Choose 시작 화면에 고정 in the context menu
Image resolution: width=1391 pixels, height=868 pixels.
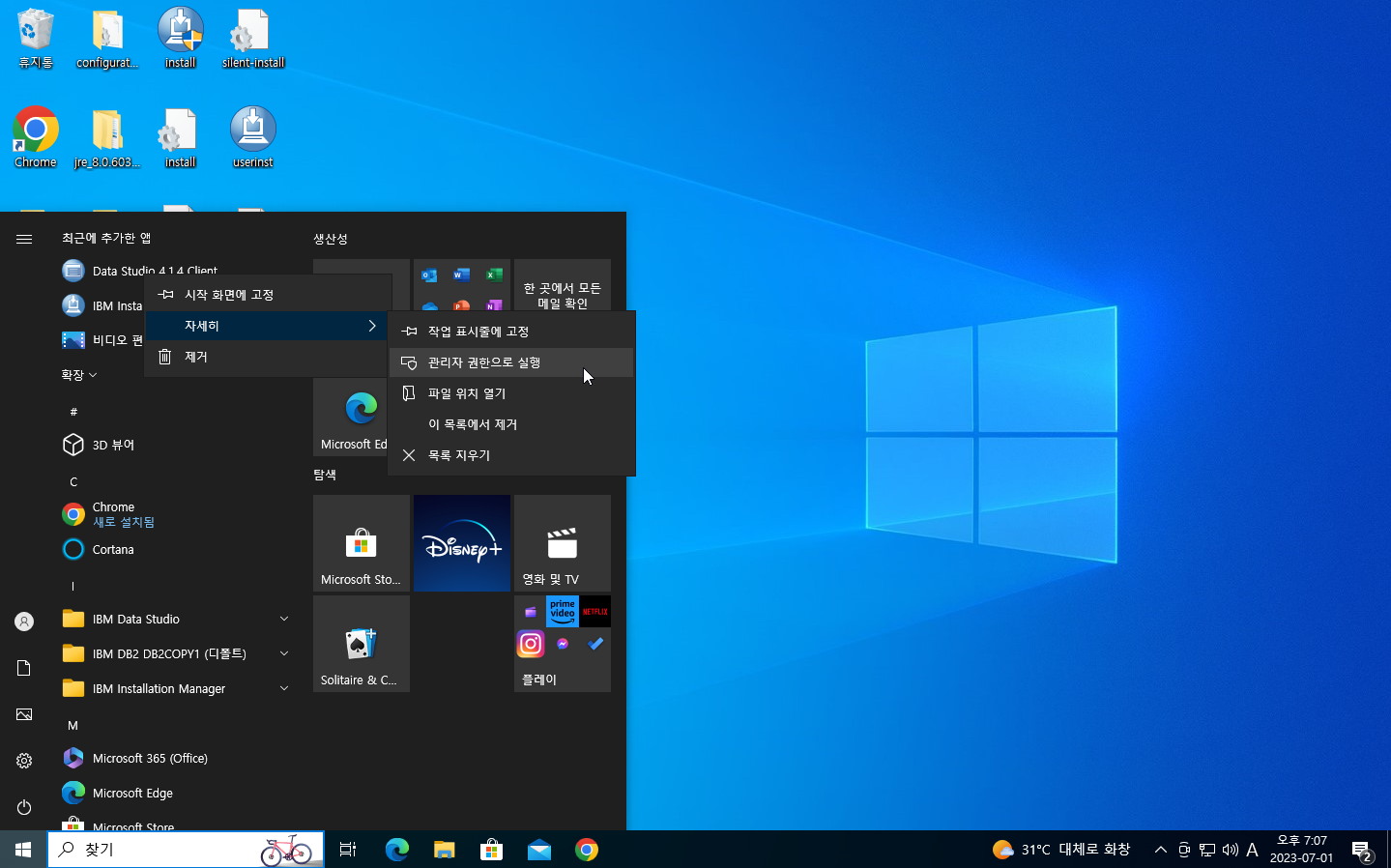pyautogui.click(x=268, y=295)
